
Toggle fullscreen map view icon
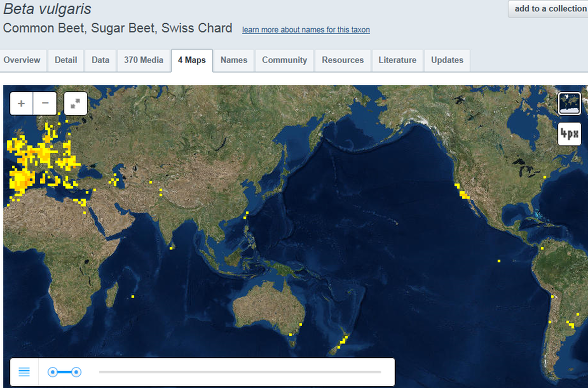75,103
